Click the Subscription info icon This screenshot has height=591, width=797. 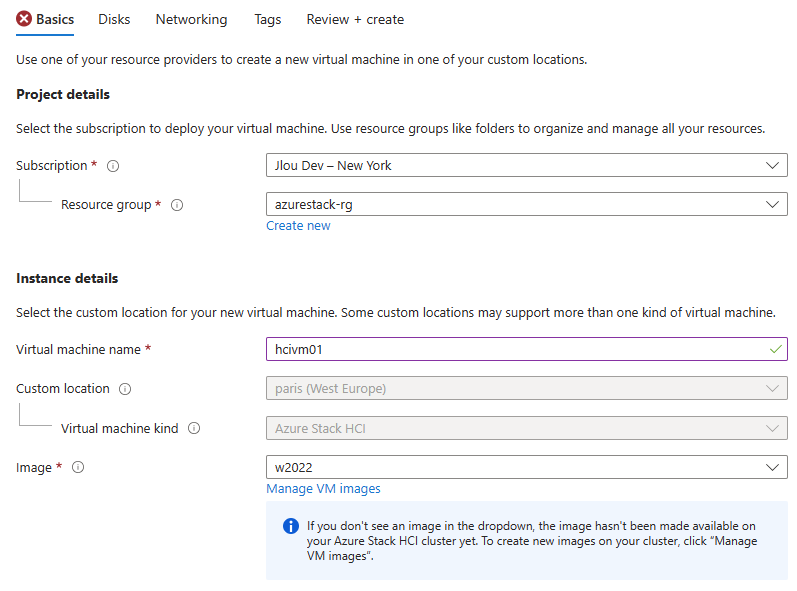(113, 166)
